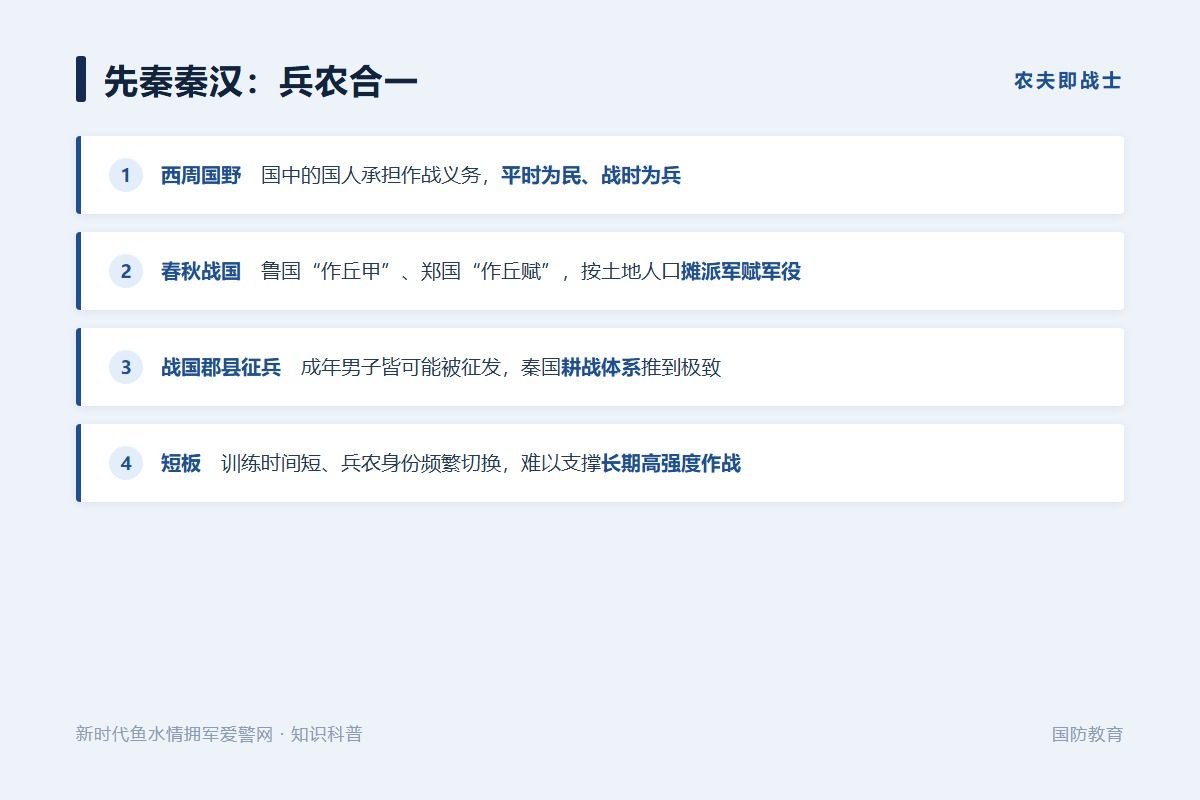Click the text 成年男子皆可能被征发
The image size is (1200, 800).
[401, 368]
